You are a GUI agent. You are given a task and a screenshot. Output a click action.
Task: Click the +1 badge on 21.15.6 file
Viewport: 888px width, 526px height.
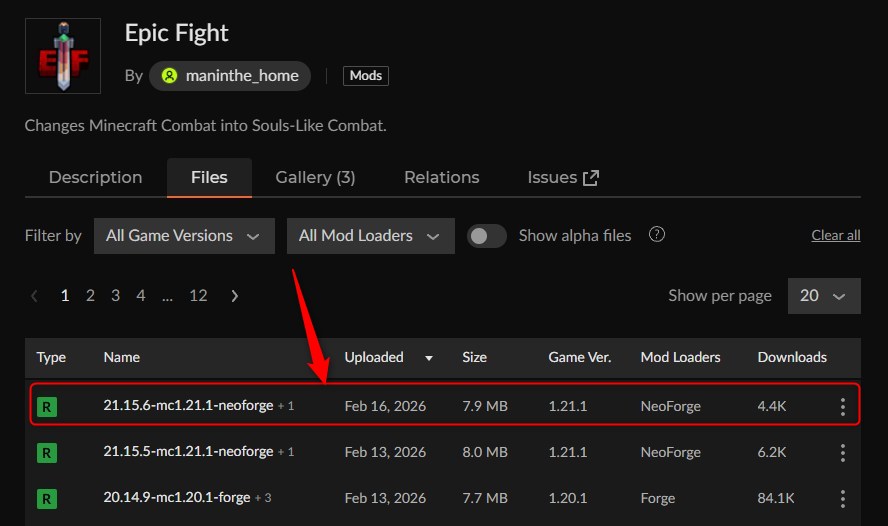tap(286, 406)
